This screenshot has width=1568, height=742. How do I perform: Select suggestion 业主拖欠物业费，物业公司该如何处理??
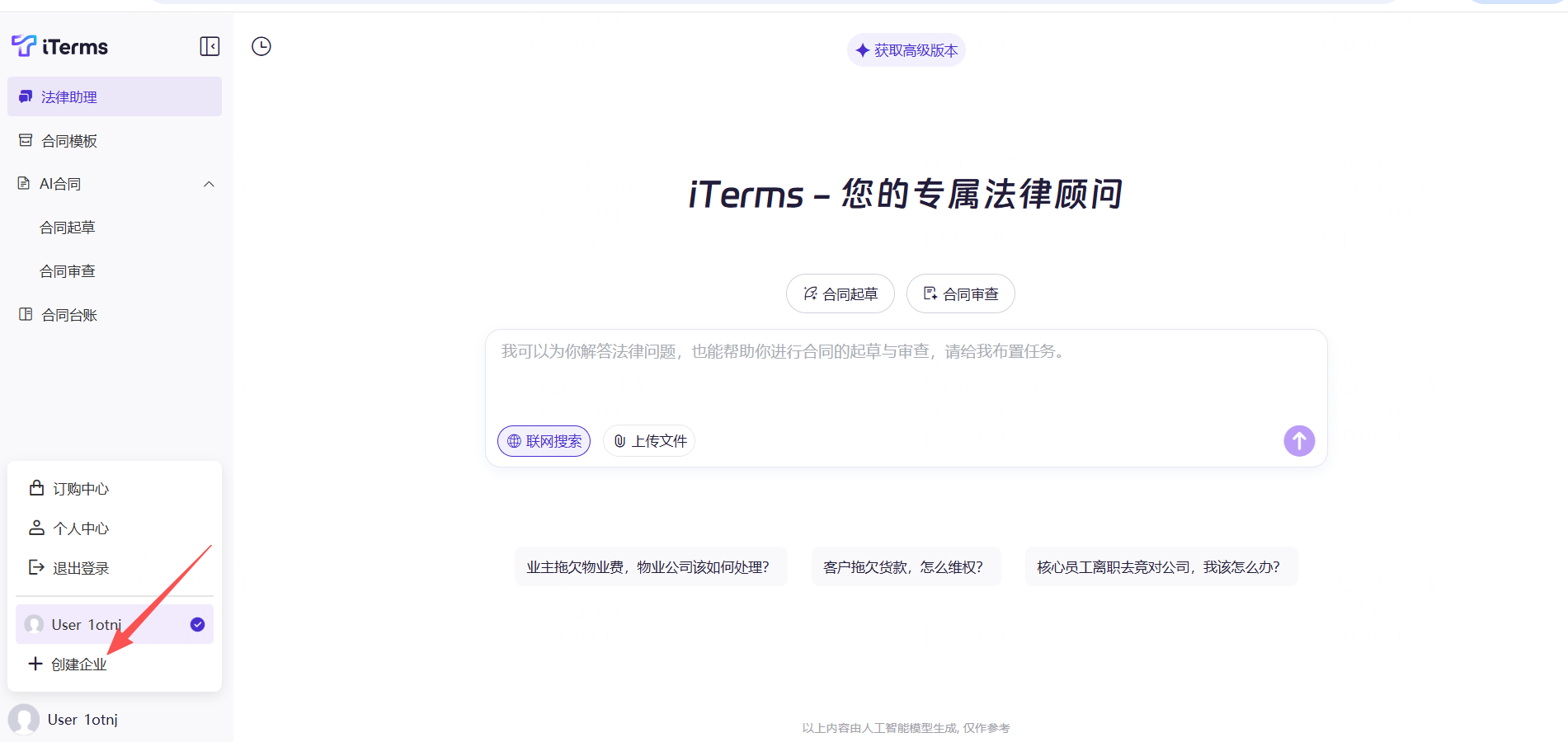click(651, 566)
